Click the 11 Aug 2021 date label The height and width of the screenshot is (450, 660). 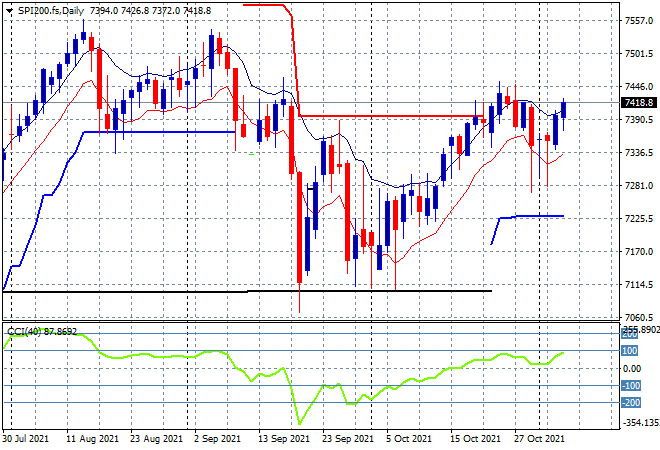click(92, 439)
